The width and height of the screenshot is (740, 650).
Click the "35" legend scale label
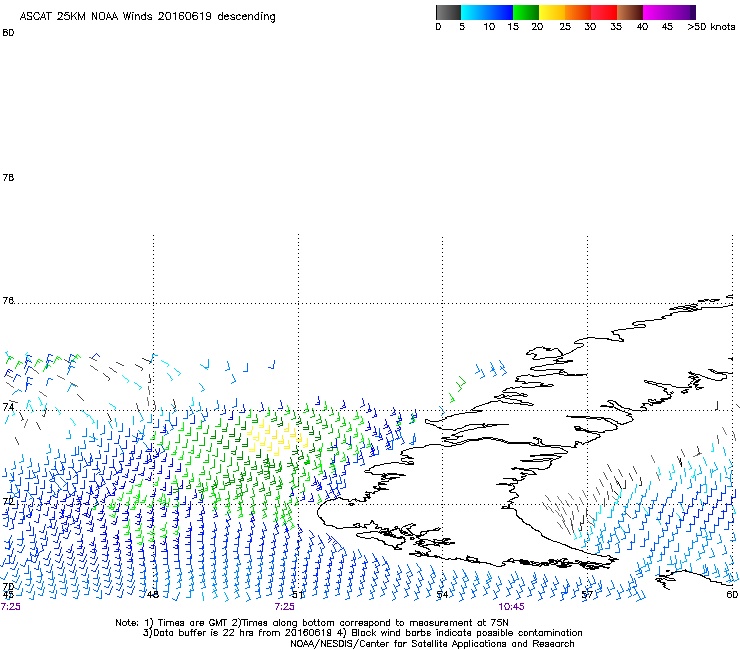click(616, 27)
